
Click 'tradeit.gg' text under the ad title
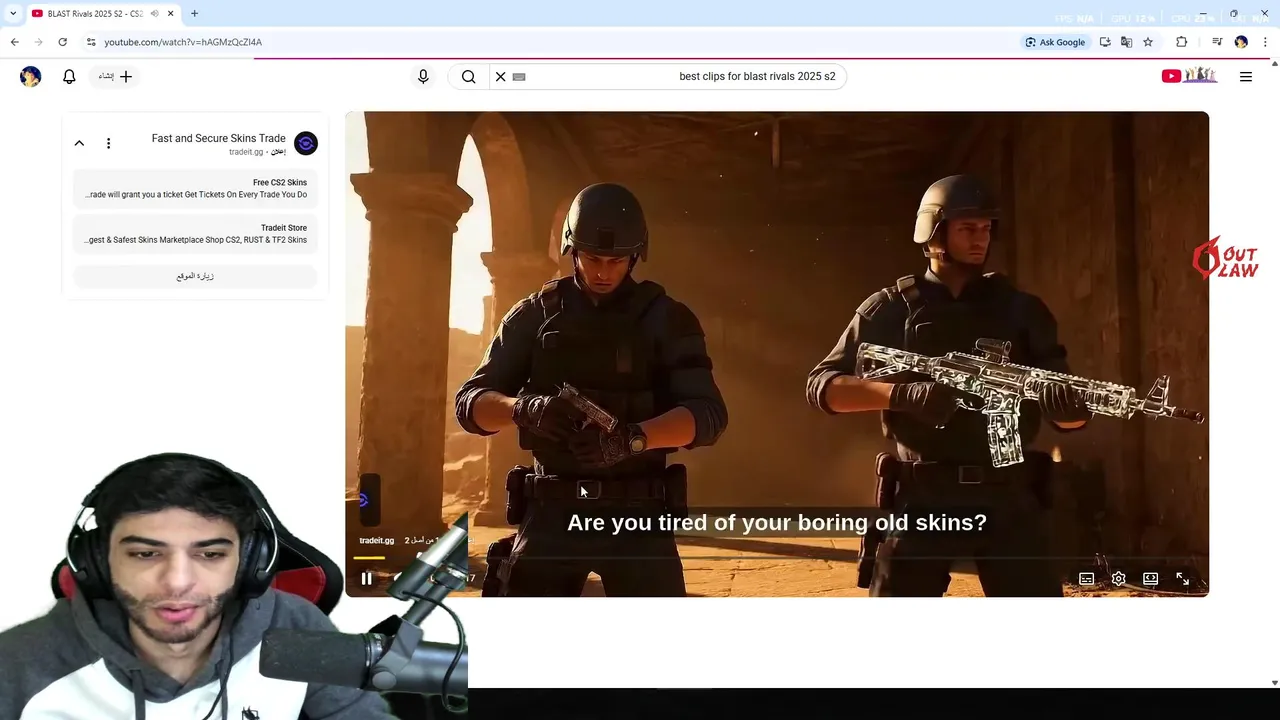(246, 152)
